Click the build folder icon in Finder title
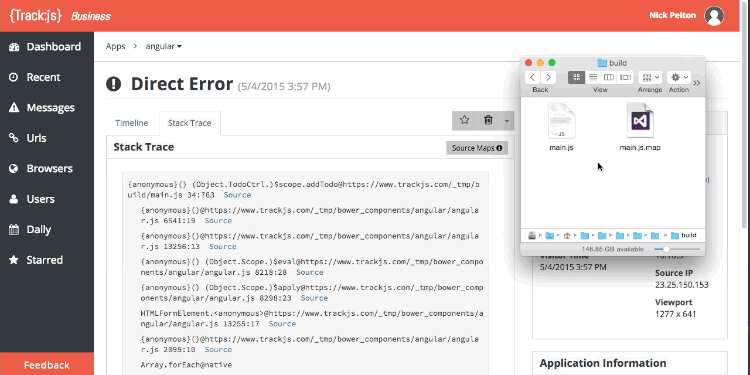 coord(602,63)
